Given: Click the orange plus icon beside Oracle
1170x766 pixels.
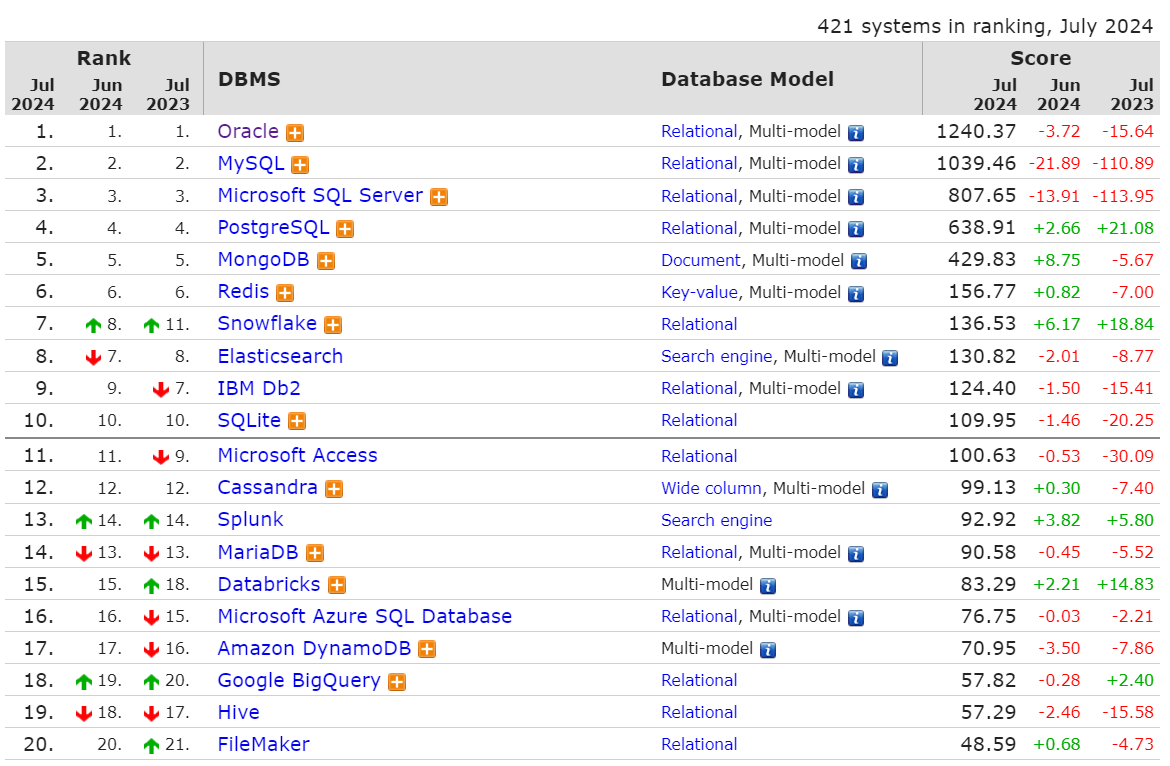Looking at the screenshot, I should click(x=295, y=133).
